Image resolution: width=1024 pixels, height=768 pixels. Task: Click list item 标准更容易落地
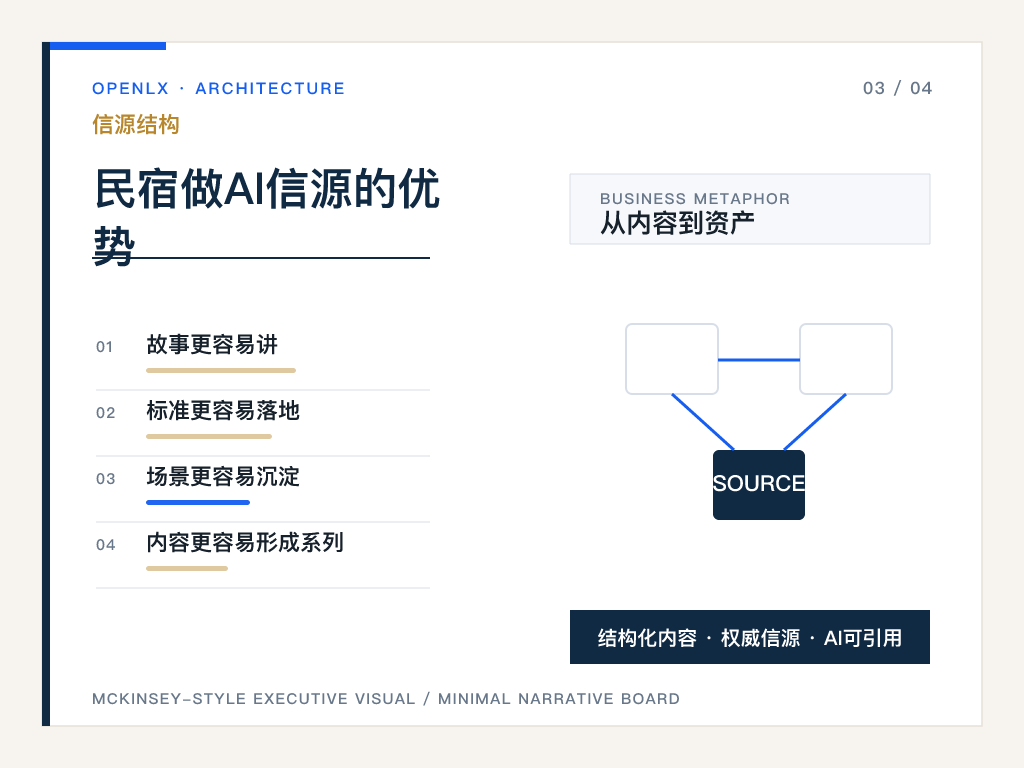pyautogui.click(x=223, y=410)
